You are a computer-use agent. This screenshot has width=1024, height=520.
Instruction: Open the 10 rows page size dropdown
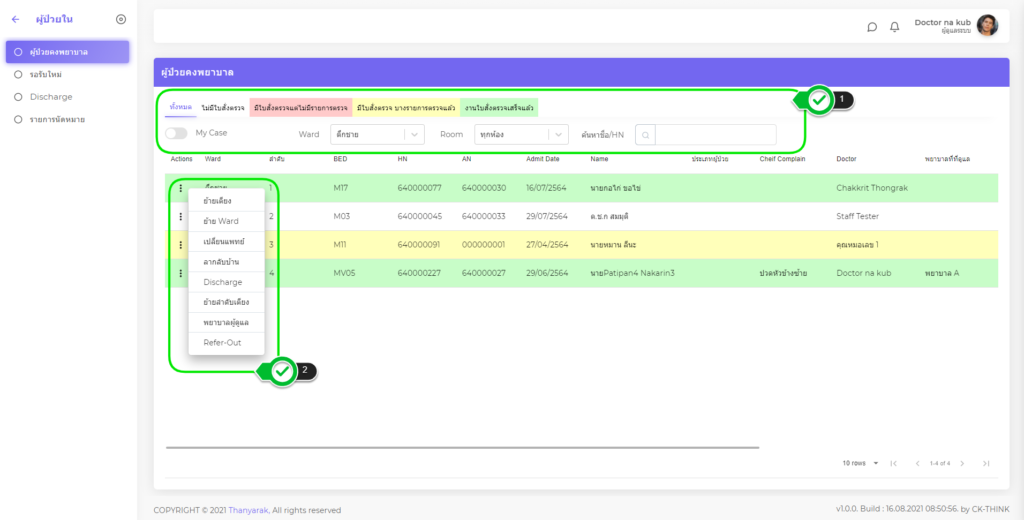coord(860,463)
